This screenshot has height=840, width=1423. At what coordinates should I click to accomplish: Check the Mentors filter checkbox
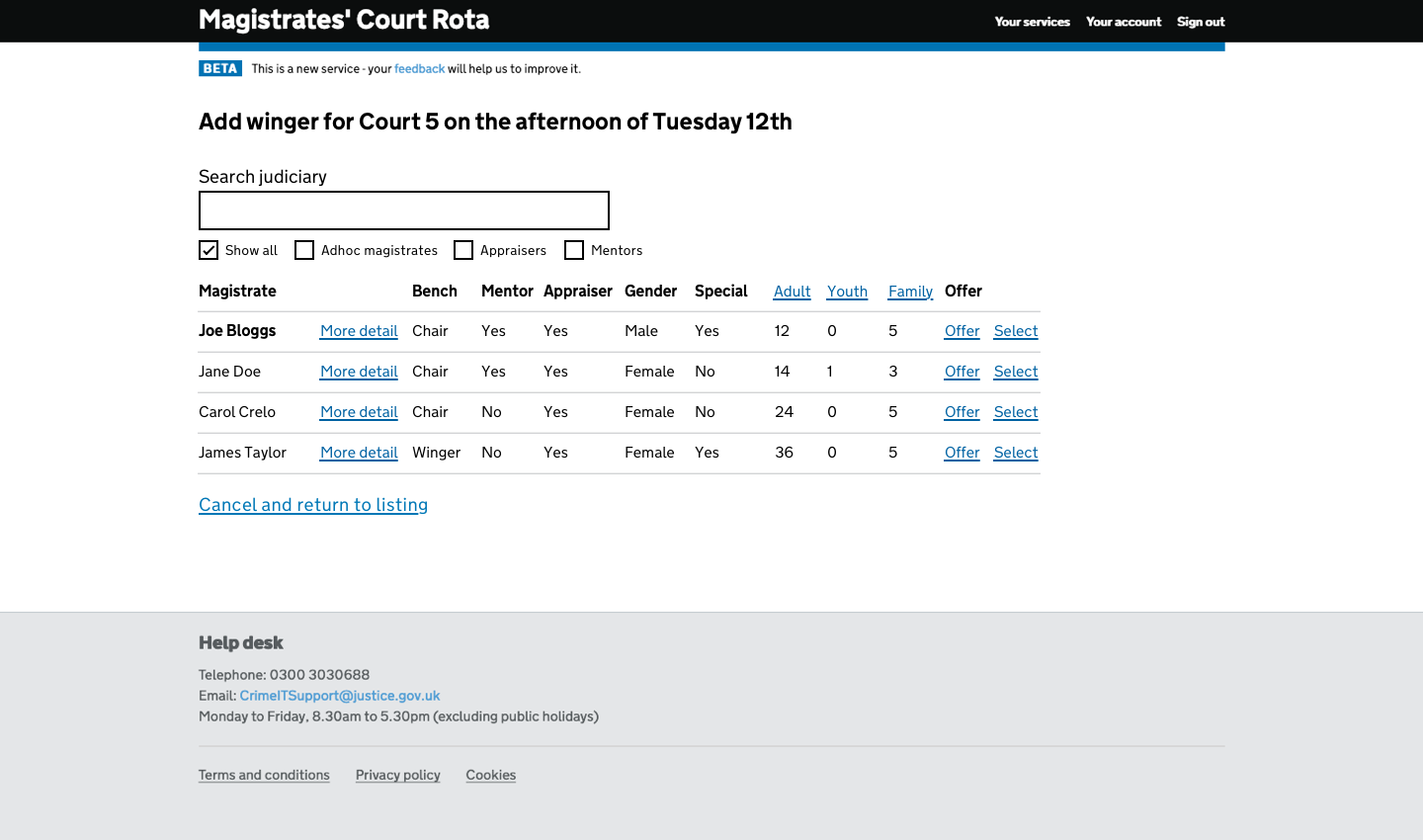pos(574,250)
